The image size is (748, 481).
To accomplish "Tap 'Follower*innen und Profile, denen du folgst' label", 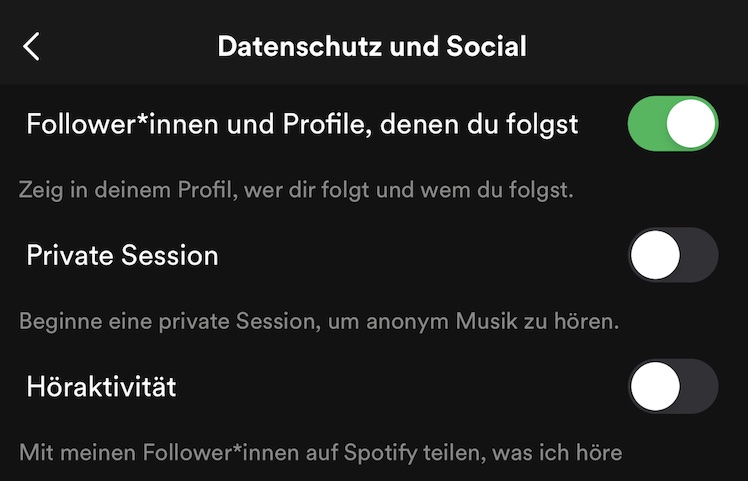I will (x=302, y=124).
